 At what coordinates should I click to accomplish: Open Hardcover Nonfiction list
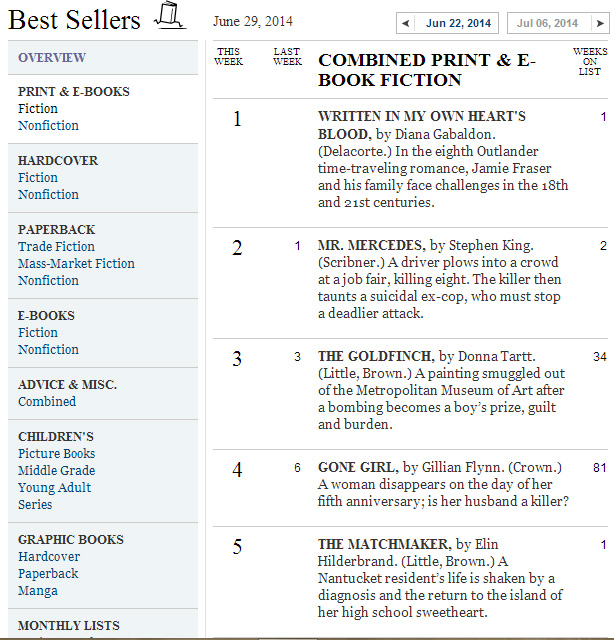pos(48,194)
